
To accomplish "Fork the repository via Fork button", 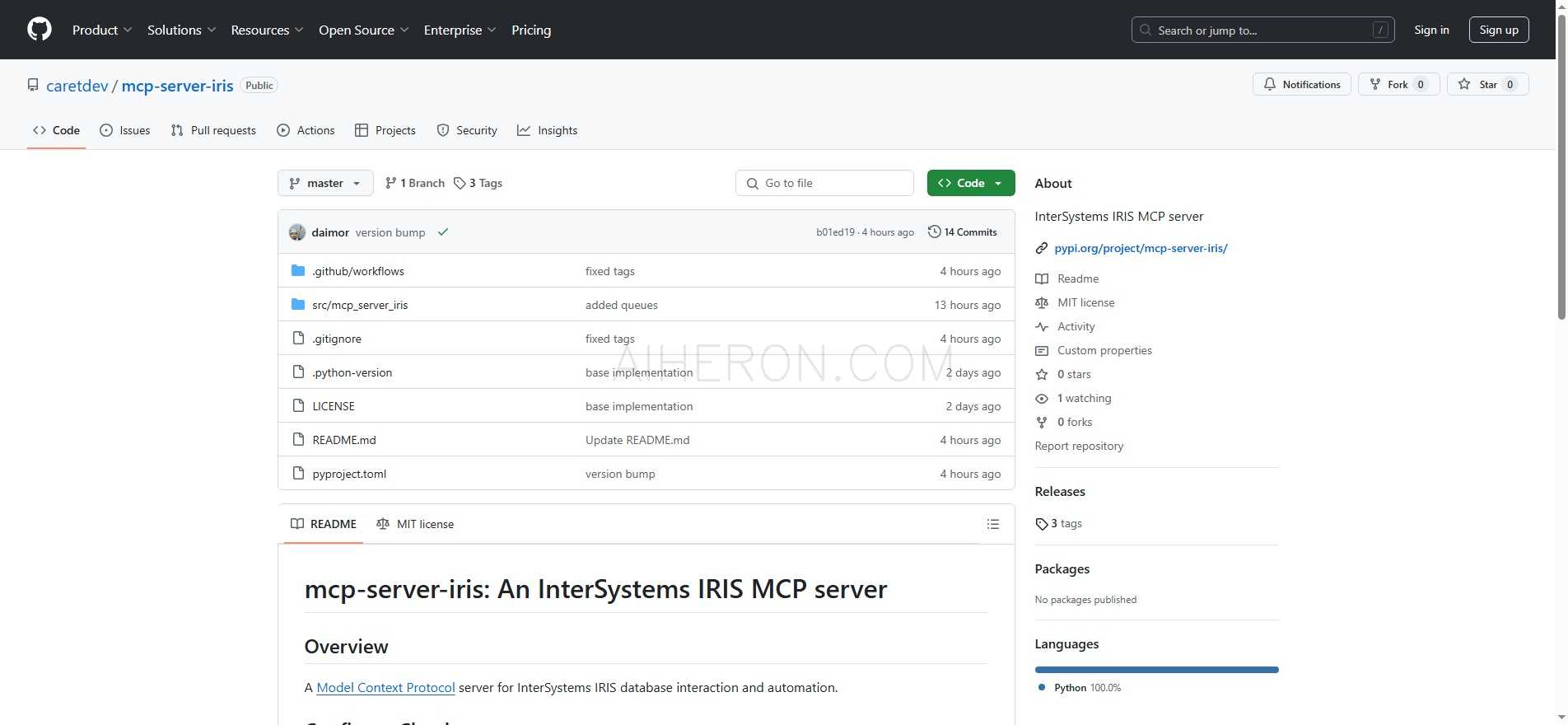I will pyautogui.click(x=1398, y=84).
